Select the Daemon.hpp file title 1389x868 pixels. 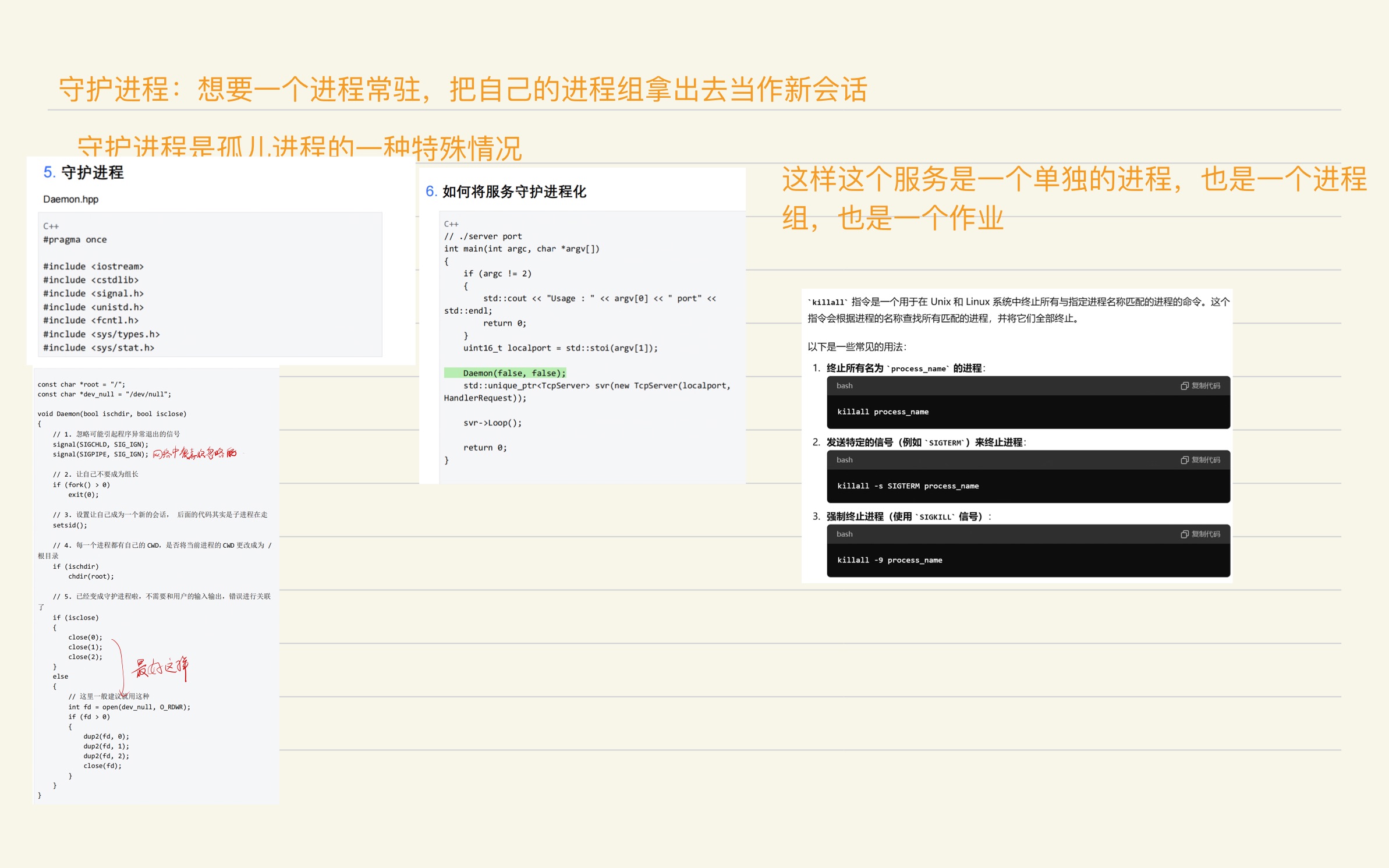[x=70, y=199]
